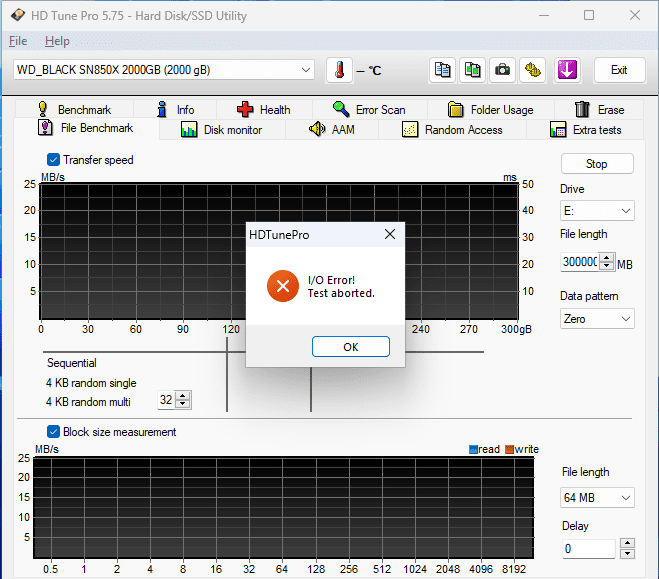Screen dimensions: 659x579
Task: Click the purple download arrow icon
Action: click(x=567, y=70)
